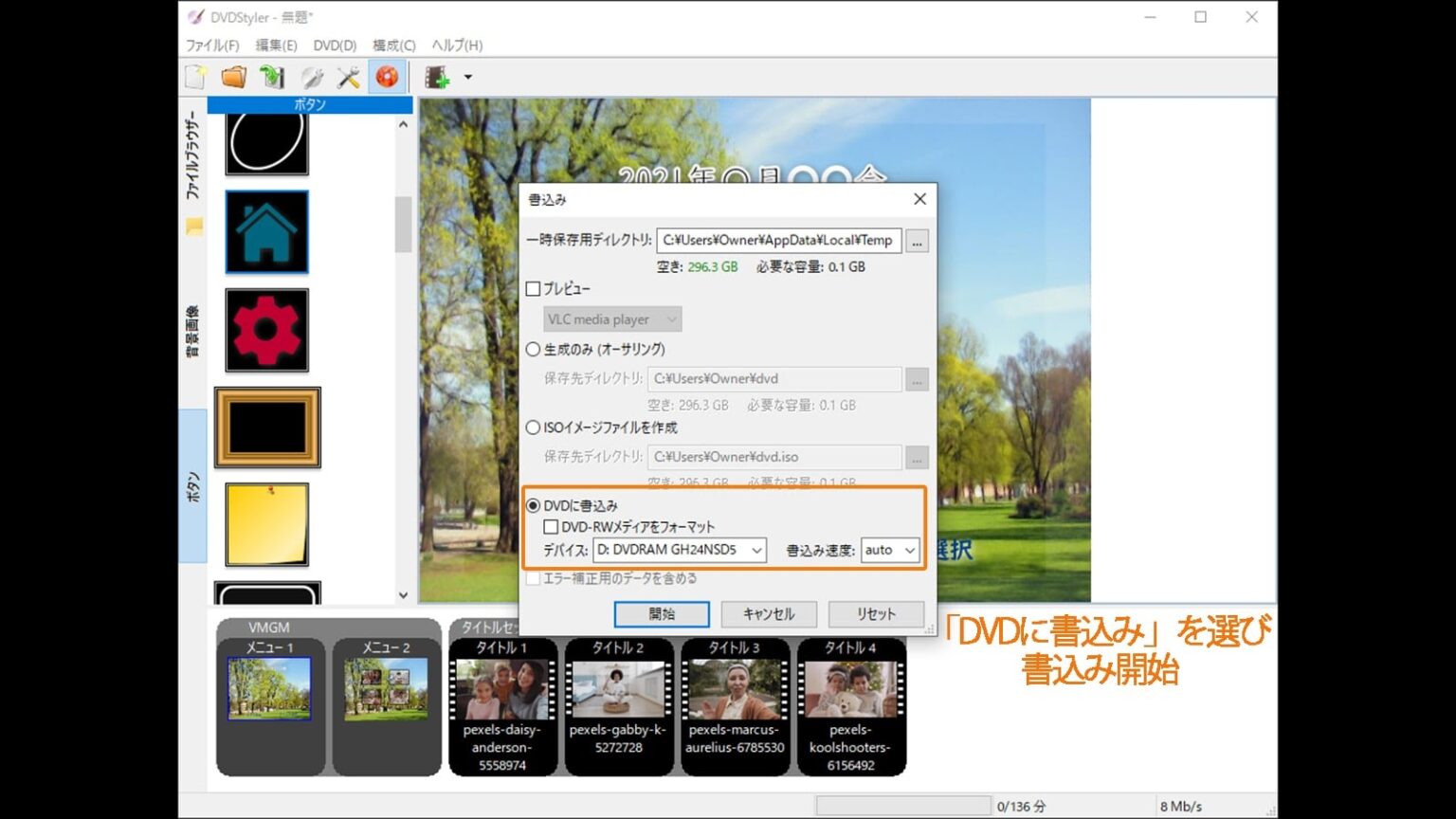Choose ISOイメージファイルを作成 radio option
Image resolution: width=1456 pixels, height=819 pixels.
tap(534, 428)
